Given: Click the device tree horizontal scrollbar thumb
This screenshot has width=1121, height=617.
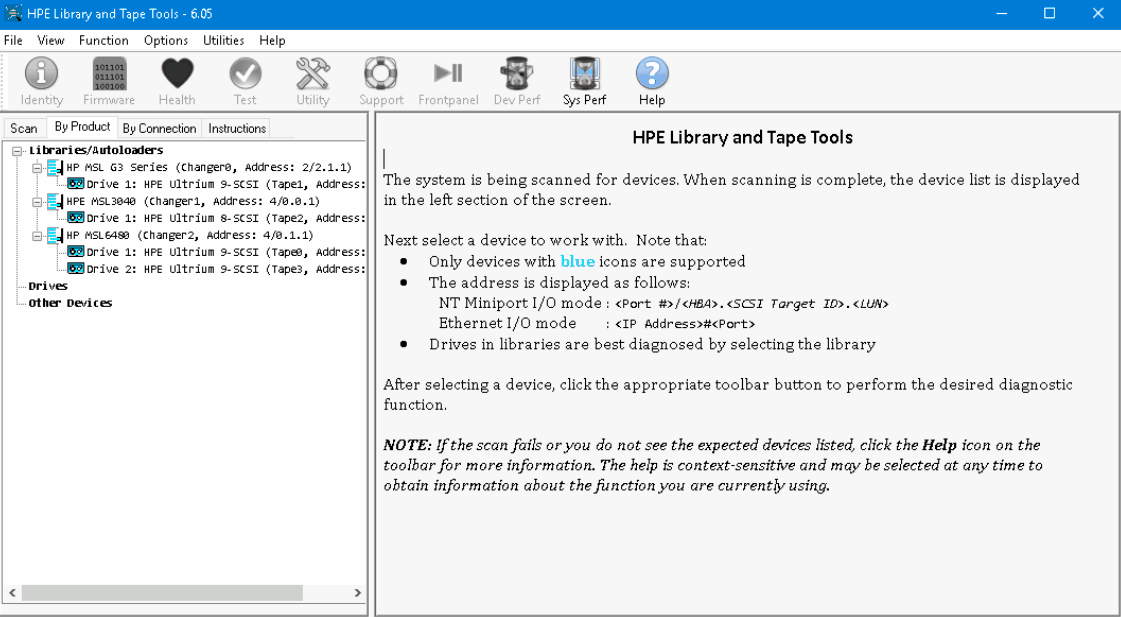Looking at the screenshot, I should click(x=162, y=593).
